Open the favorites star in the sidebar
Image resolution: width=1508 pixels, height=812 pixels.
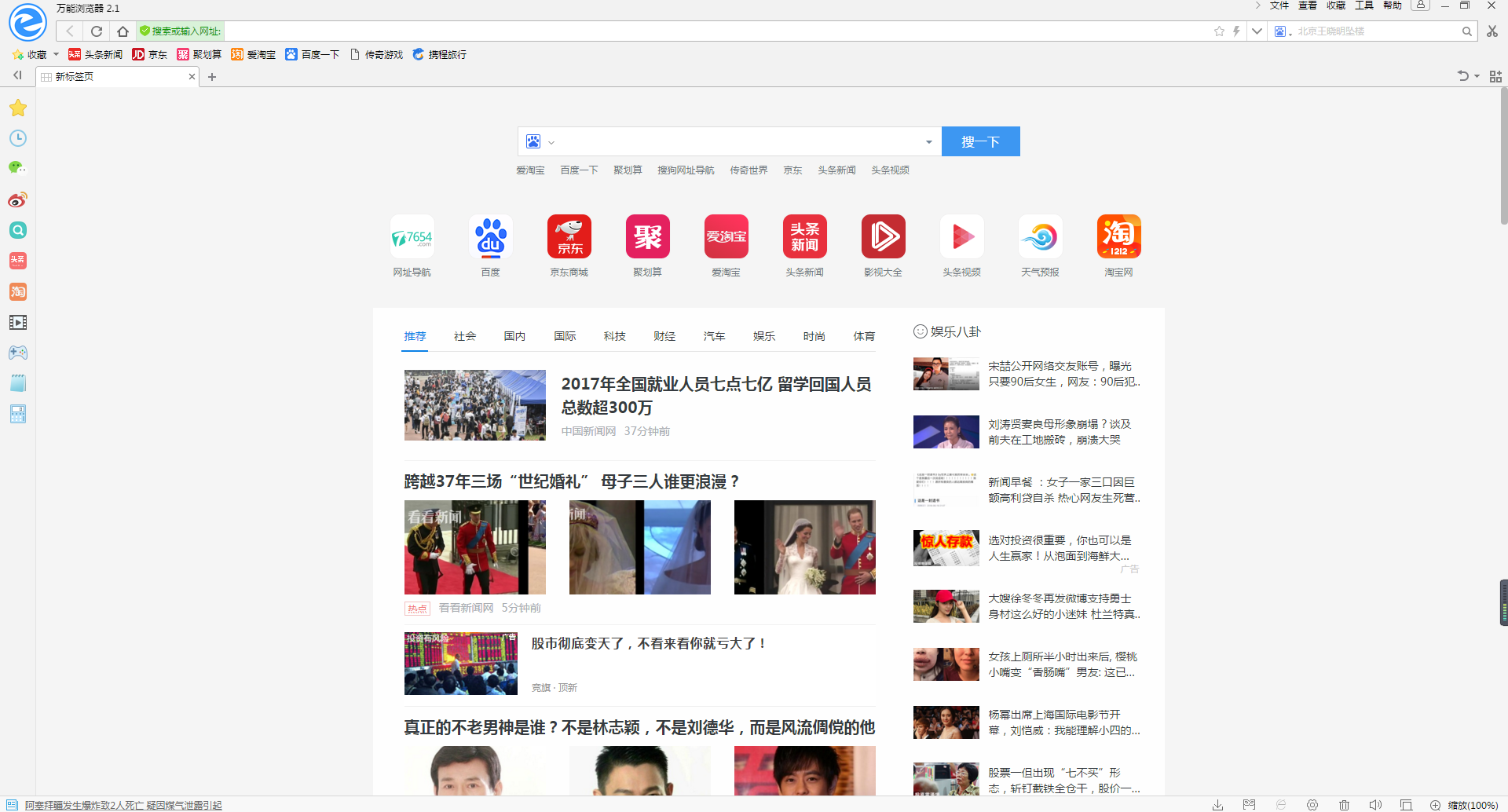18,108
